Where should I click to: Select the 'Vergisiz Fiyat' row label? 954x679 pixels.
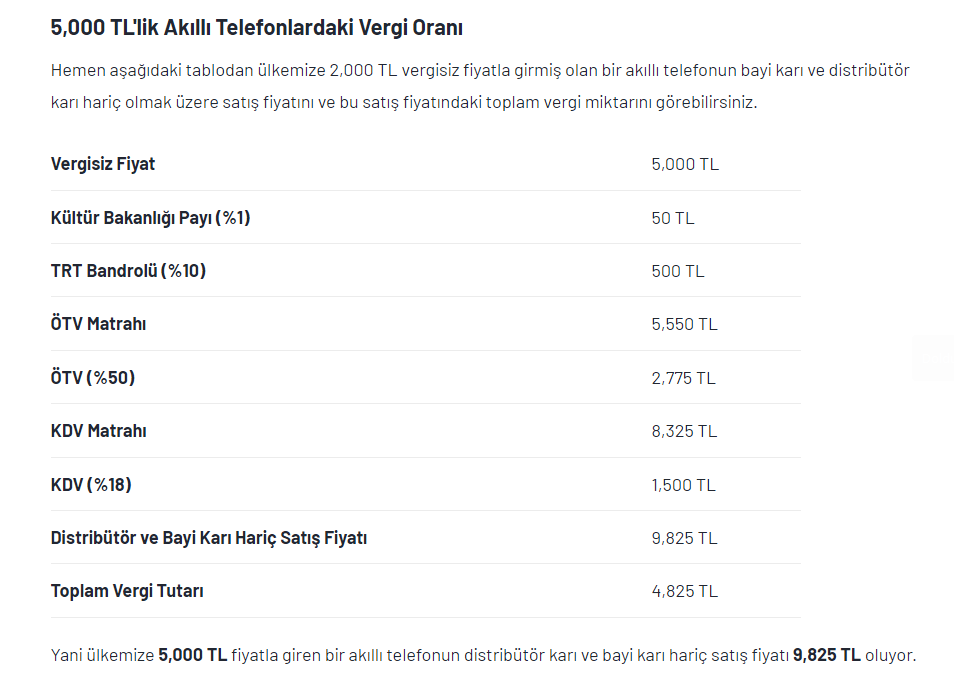point(103,164)
